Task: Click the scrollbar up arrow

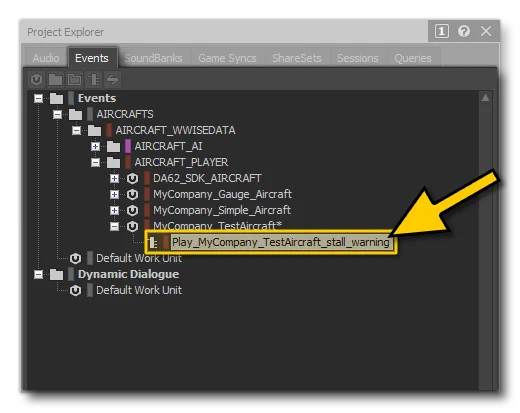Action: coord(485,98)
